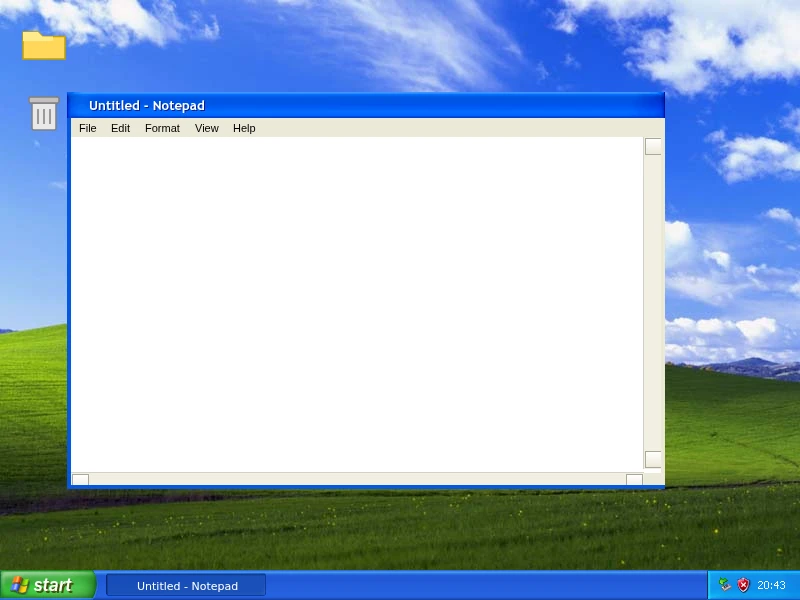Open the Format menu in Notepad

[162, 128]
